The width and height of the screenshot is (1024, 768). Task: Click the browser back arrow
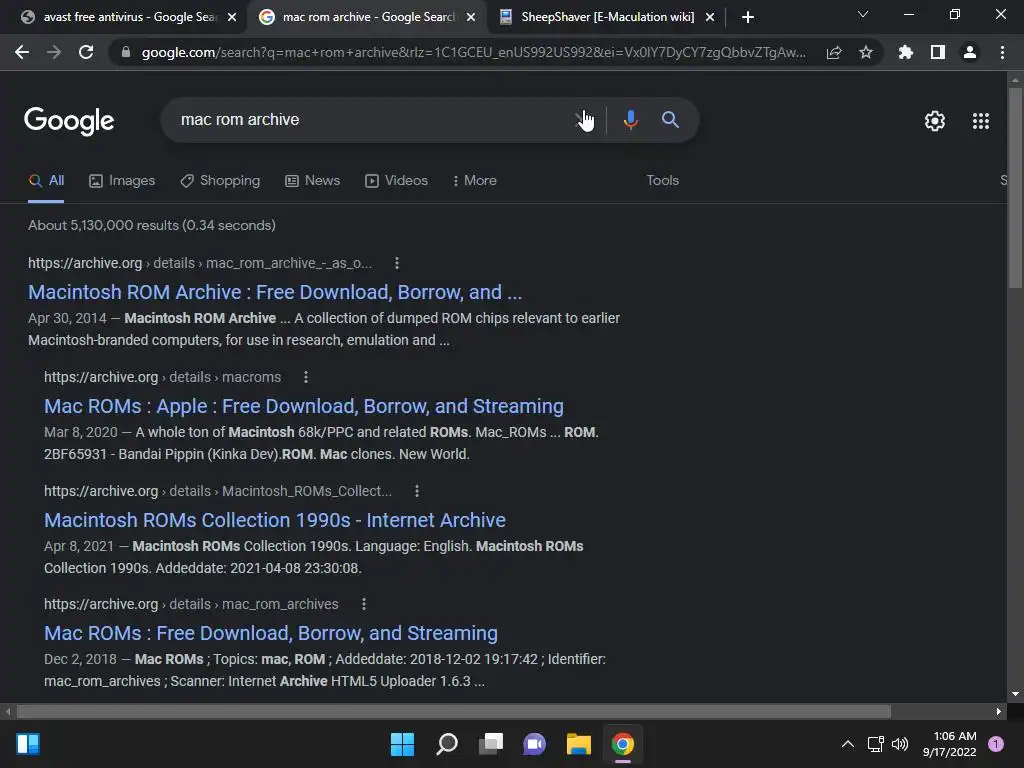pyautogui.click(x=22, y=52)
